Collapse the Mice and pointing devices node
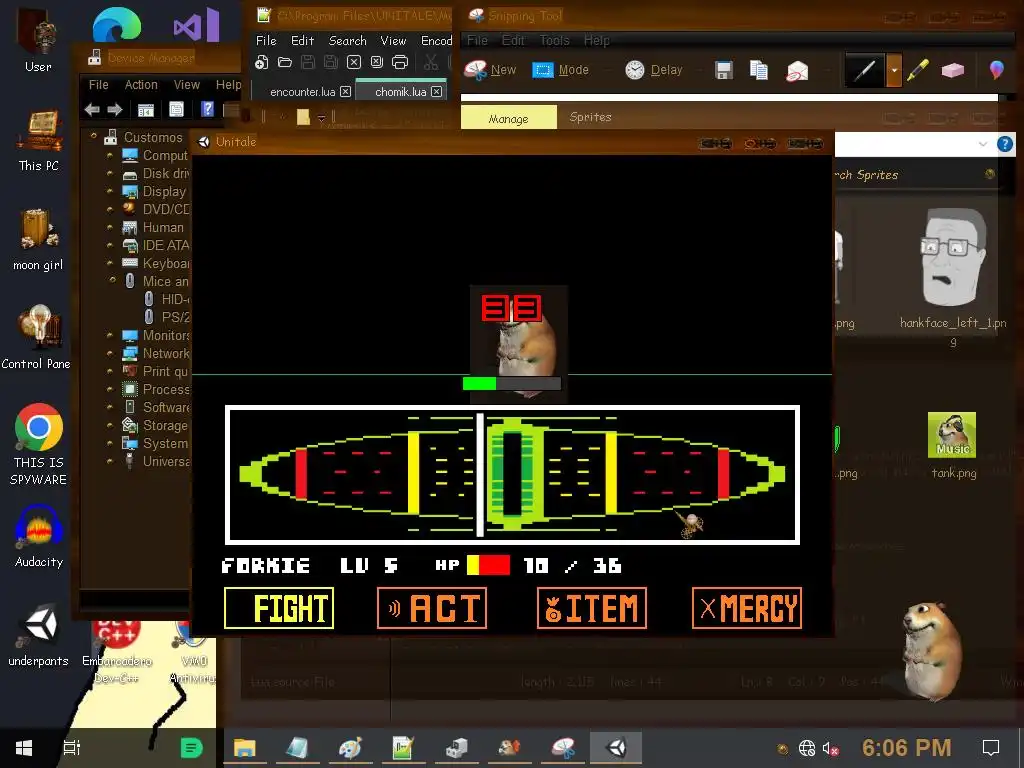This screenshot has width=1024, height=768. [x=112, y=280]
